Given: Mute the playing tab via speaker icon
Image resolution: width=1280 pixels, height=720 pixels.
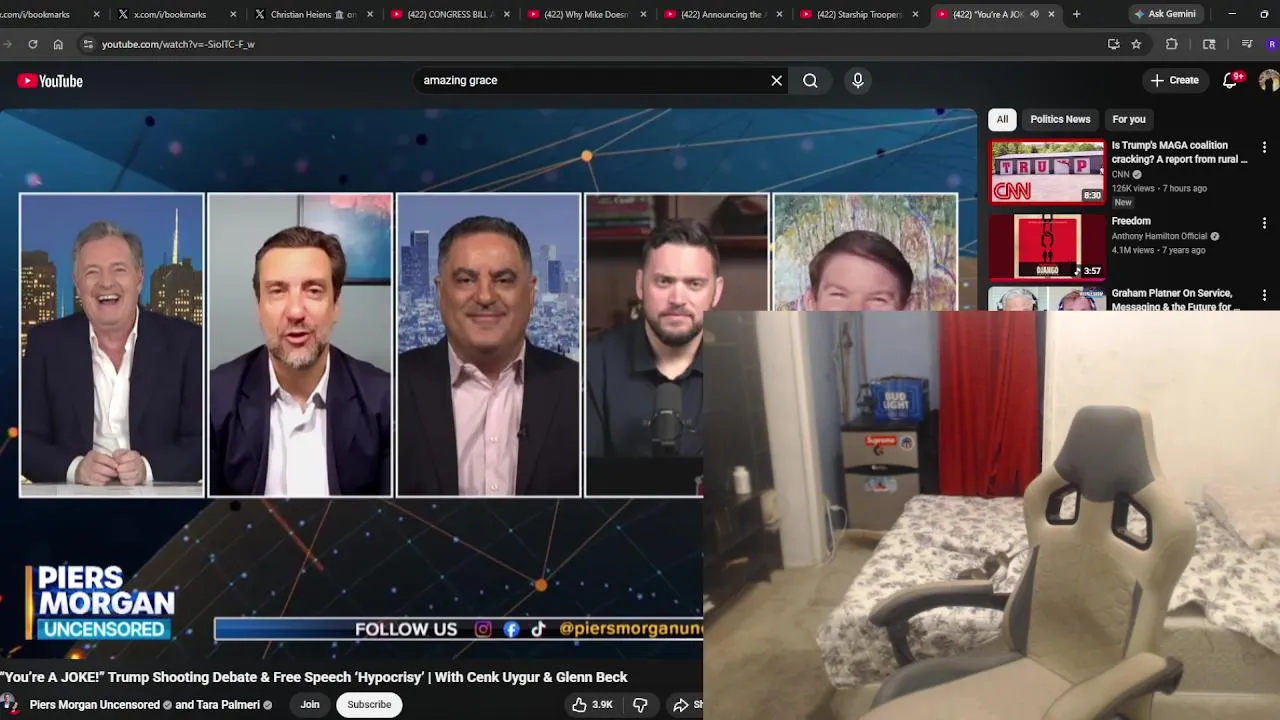Looking at the screenshot, I should point(1034,14).
